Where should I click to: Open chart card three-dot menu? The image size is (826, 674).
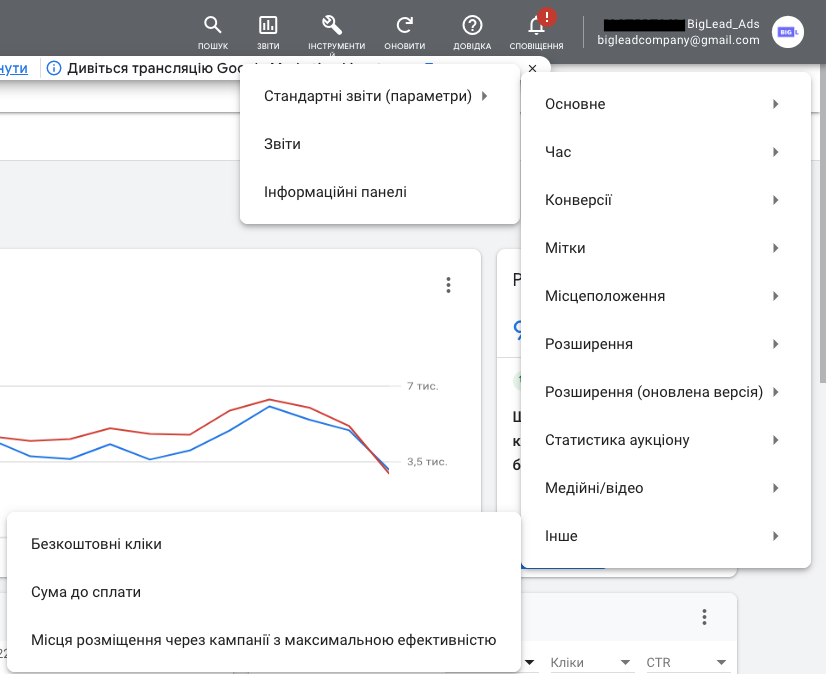(448, 285)
